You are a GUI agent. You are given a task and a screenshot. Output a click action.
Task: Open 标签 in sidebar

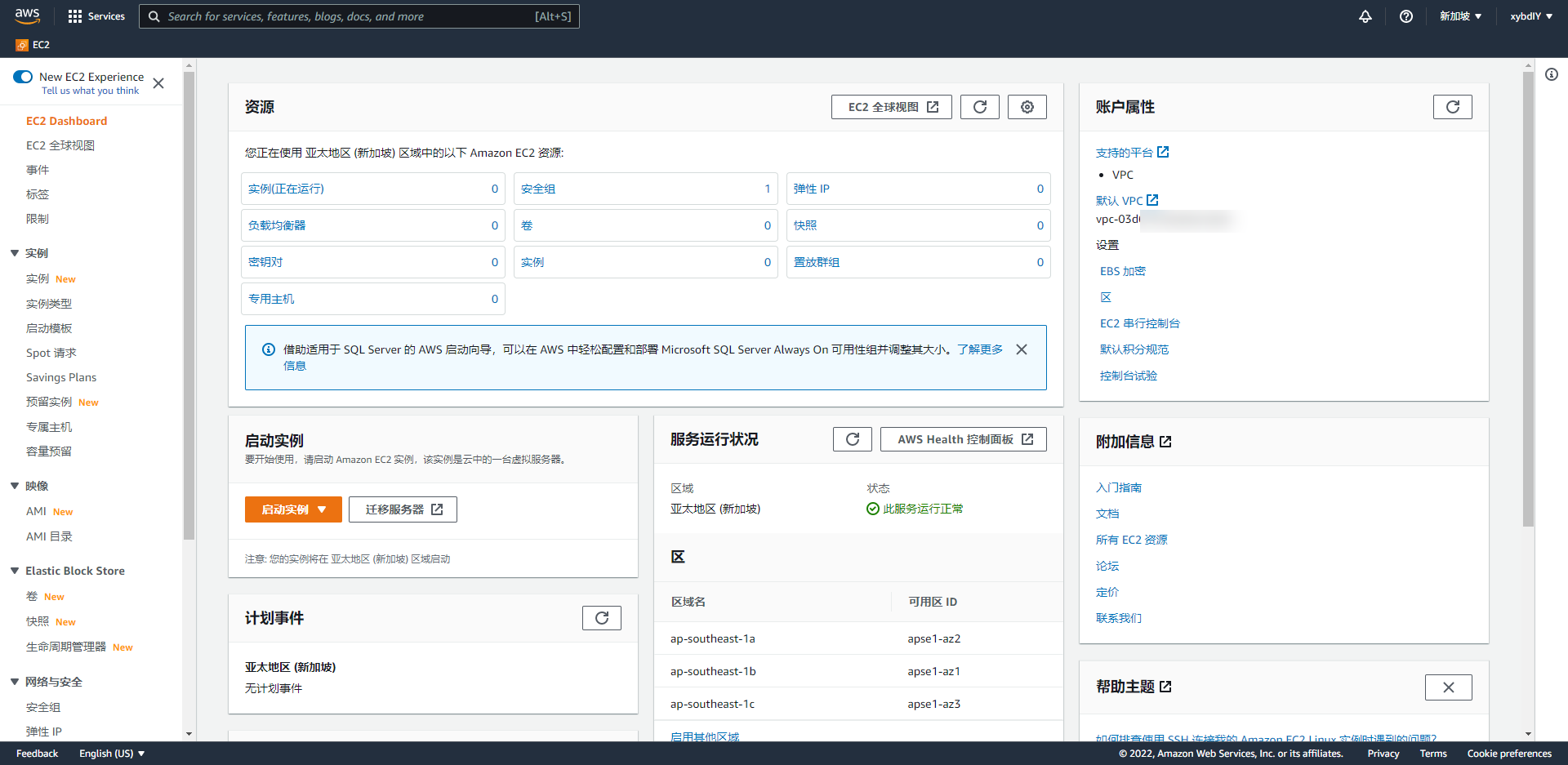pos(38,194)
